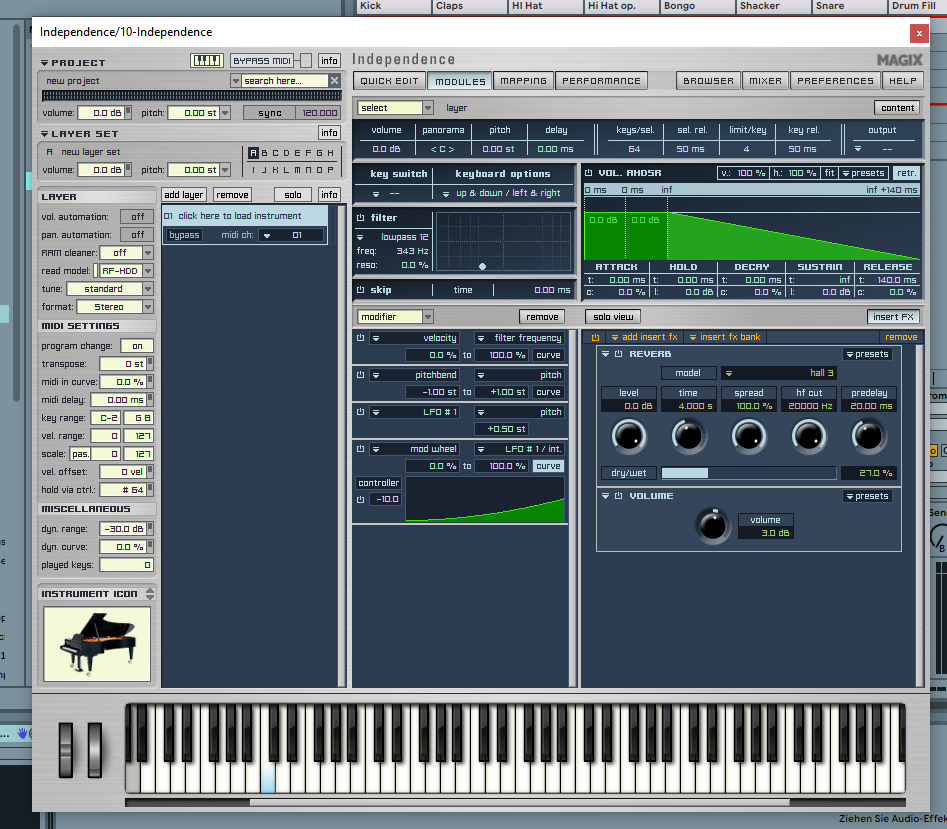Toggle LFO # 1 modifier power icon
The image size is (947, 829).
[x=361, y=412]
